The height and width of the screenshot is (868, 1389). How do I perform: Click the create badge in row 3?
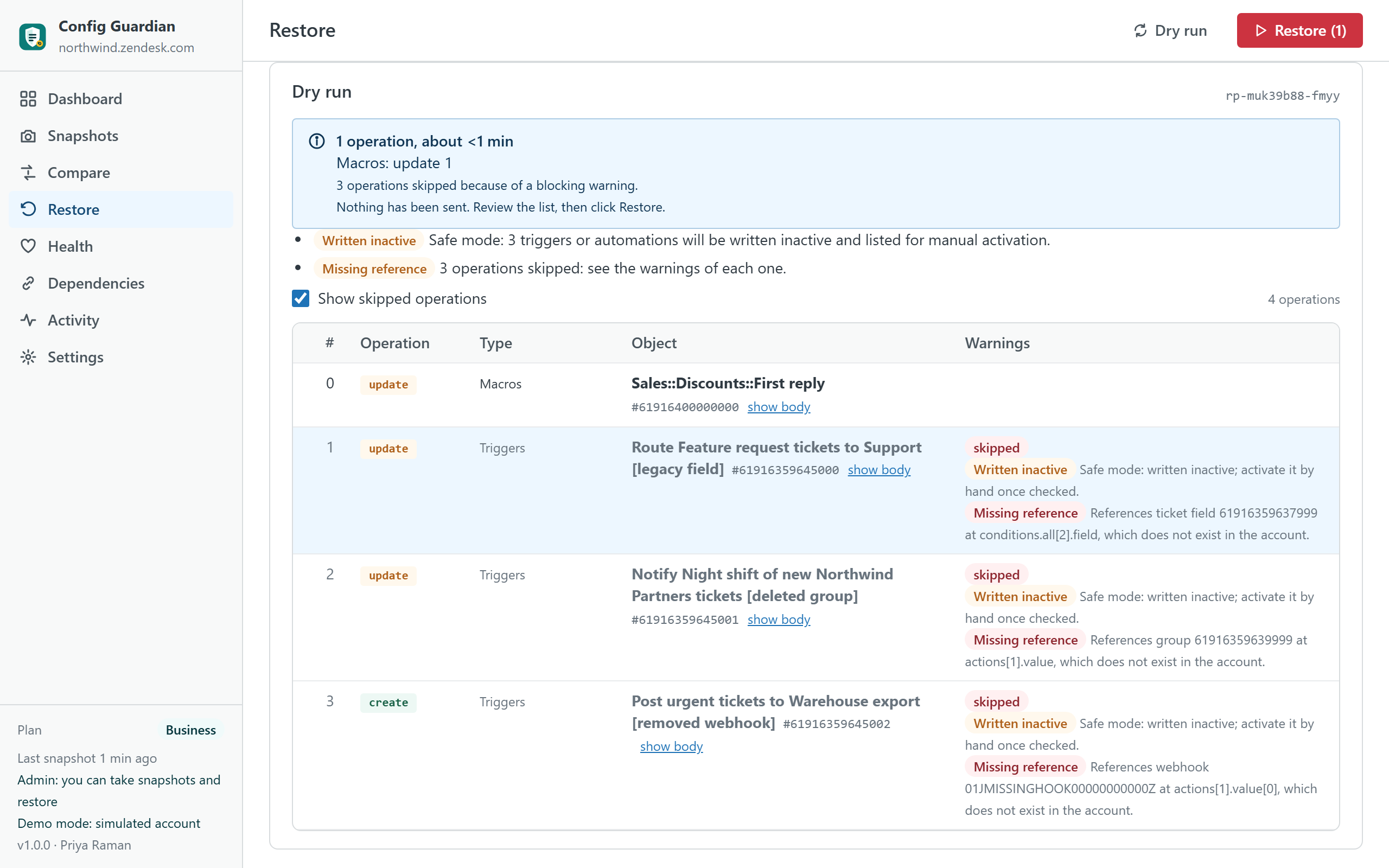pyautogui.click(x=388, y=703)
